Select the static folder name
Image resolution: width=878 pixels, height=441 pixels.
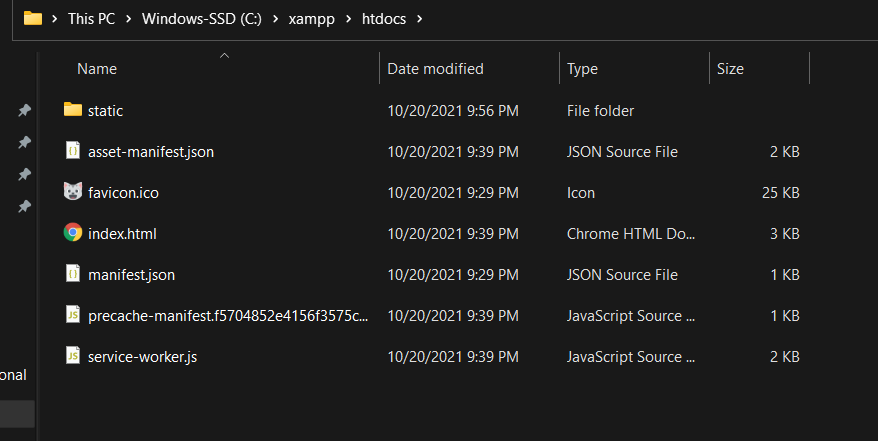(x=105, y=111)
